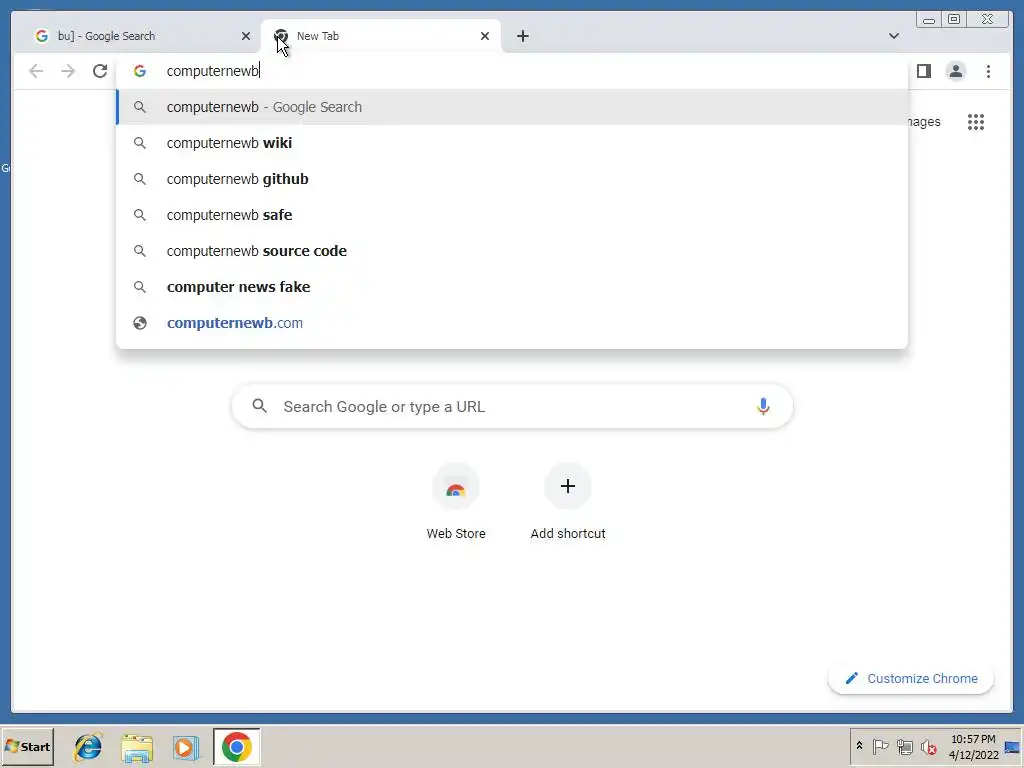Click the partially hidden Images link
This screenshot has width=1024, height=768.
pyautogui.click(x=924, y=122)
